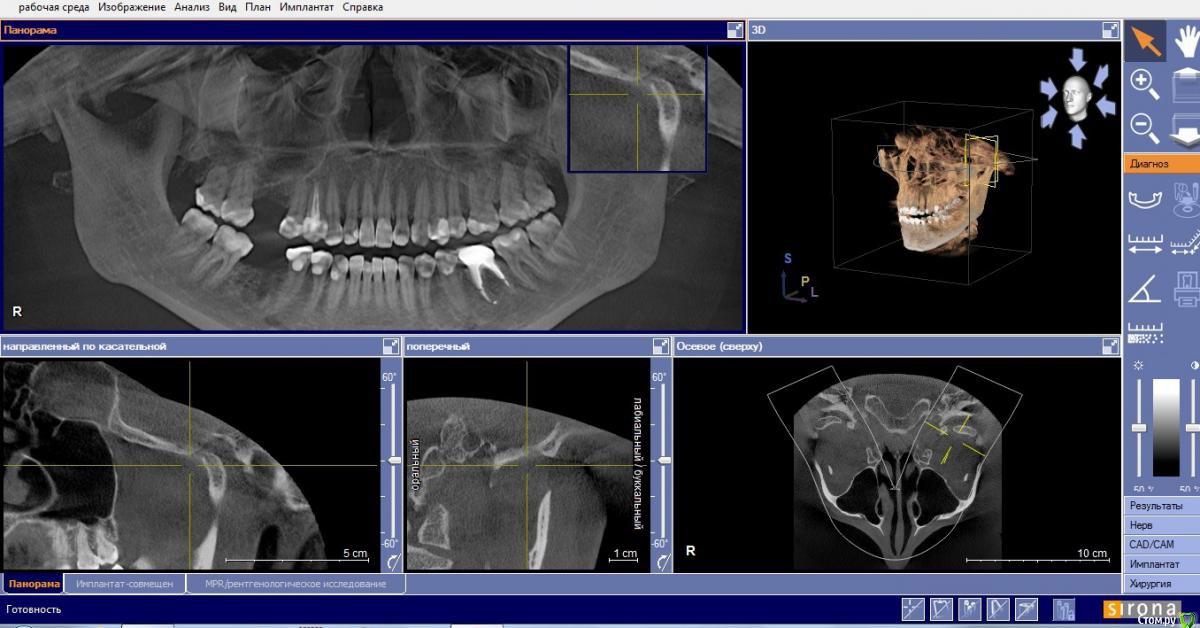Viewport: 1200px width, 628px height.
Task: Maximize the 3D panel view
Action: click(x=1110, y=30)
